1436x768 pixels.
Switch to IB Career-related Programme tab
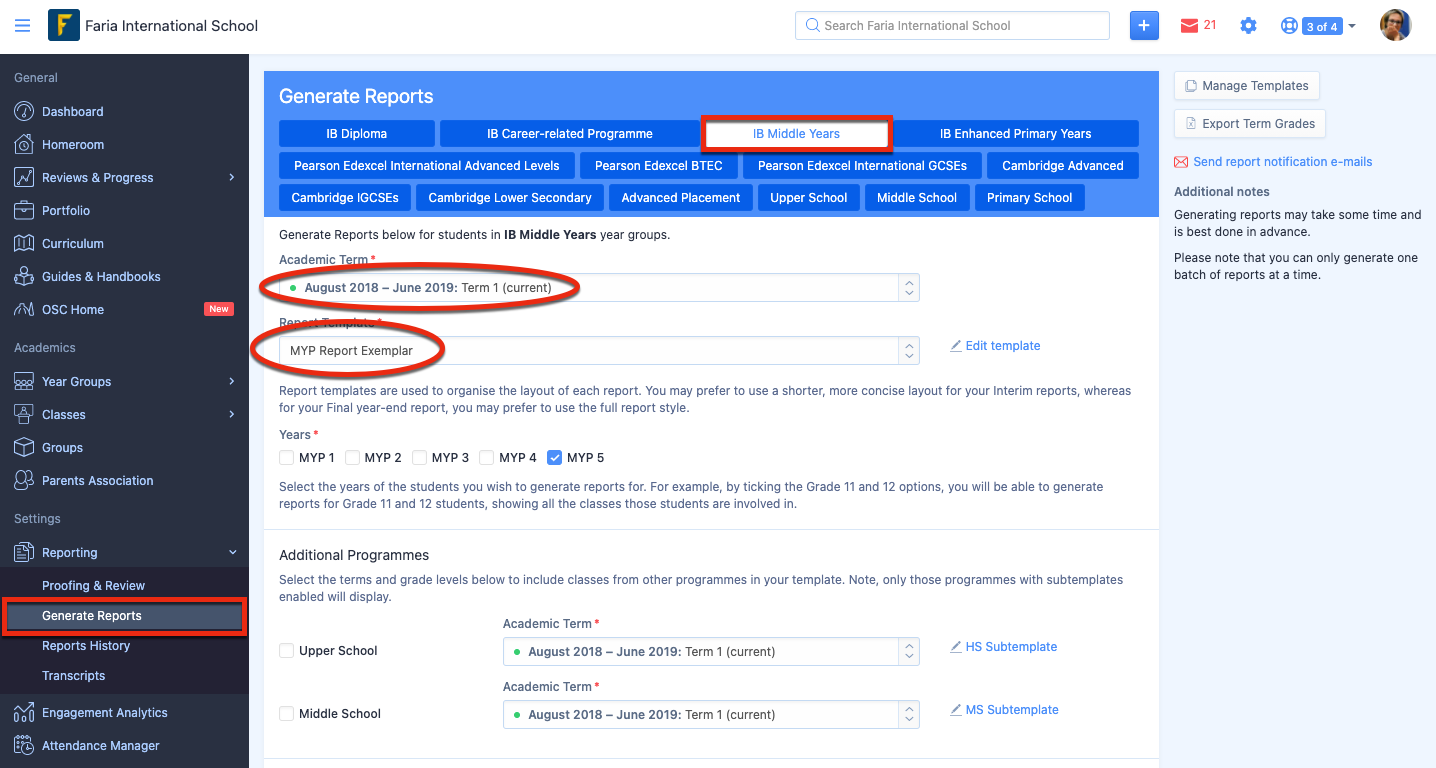570,134
